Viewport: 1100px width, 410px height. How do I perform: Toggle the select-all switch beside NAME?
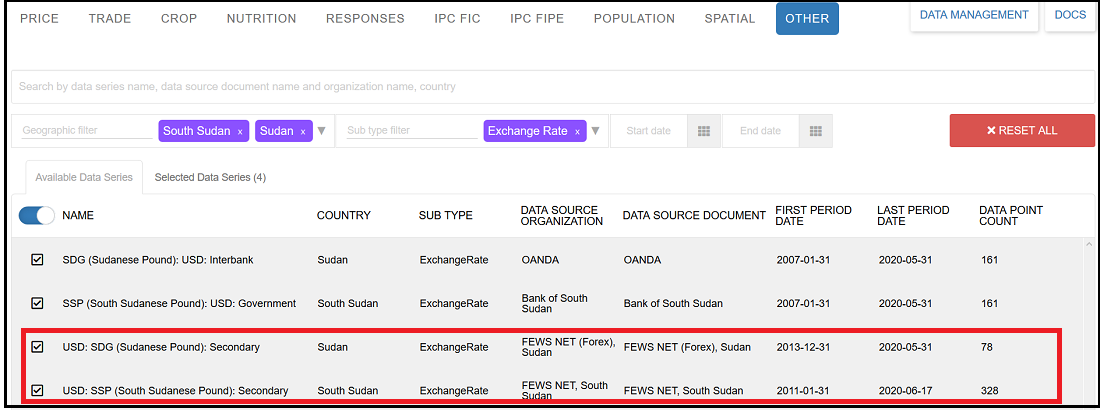click(x=37, y=215)
